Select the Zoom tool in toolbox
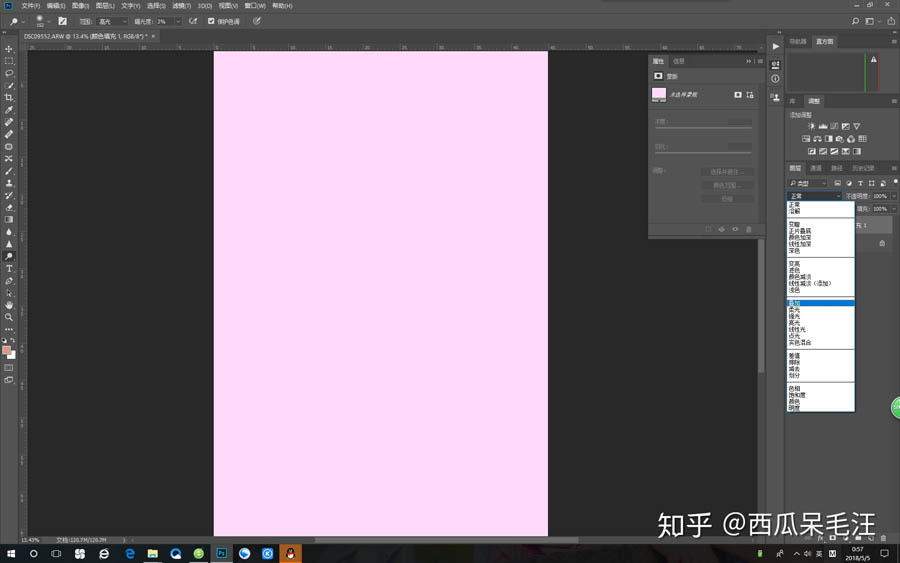The width and height of the screenshot is (900, 563). (x=9, y=317)
